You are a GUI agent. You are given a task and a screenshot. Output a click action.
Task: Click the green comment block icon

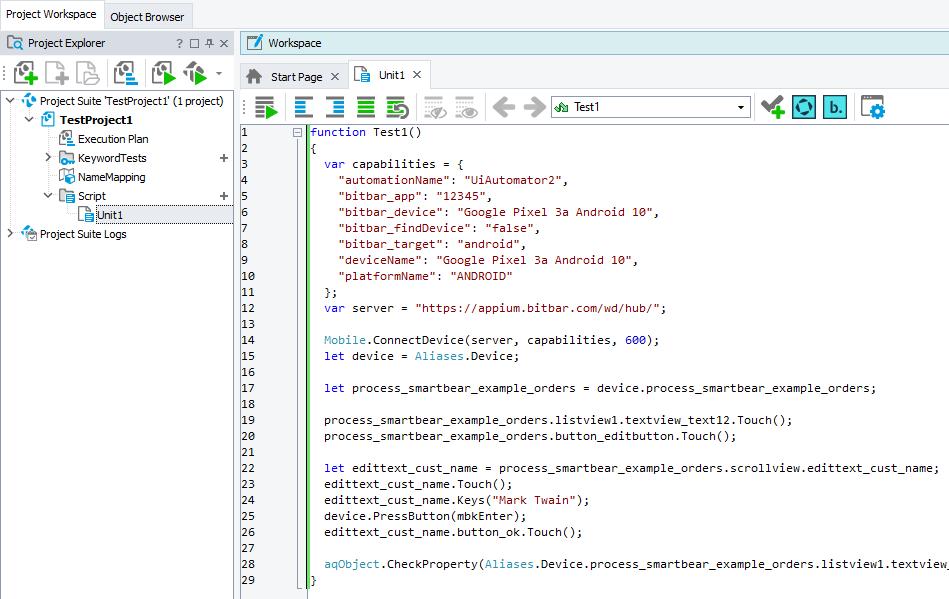pos(366,108)
